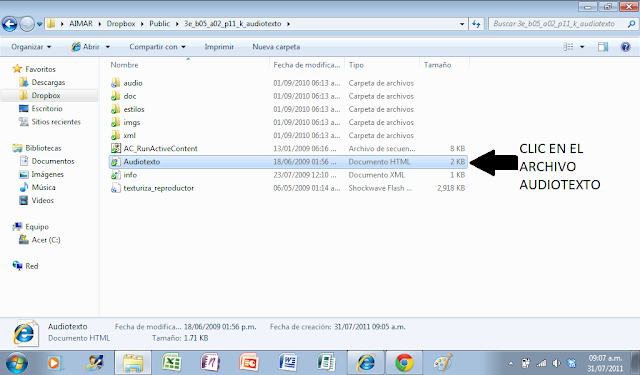The image size is (640, 375).
Task: Toggle the preview pane icon
Action: point(603,47)
